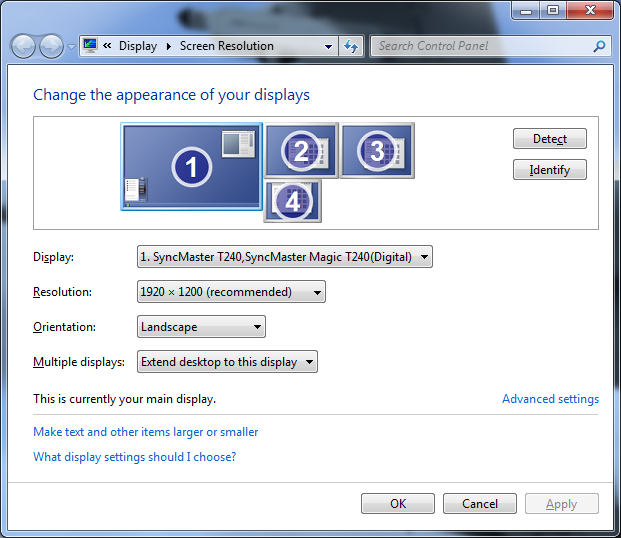
Task: Select monitor 4 in the display arrangement
Action: (x=293, y=201)
